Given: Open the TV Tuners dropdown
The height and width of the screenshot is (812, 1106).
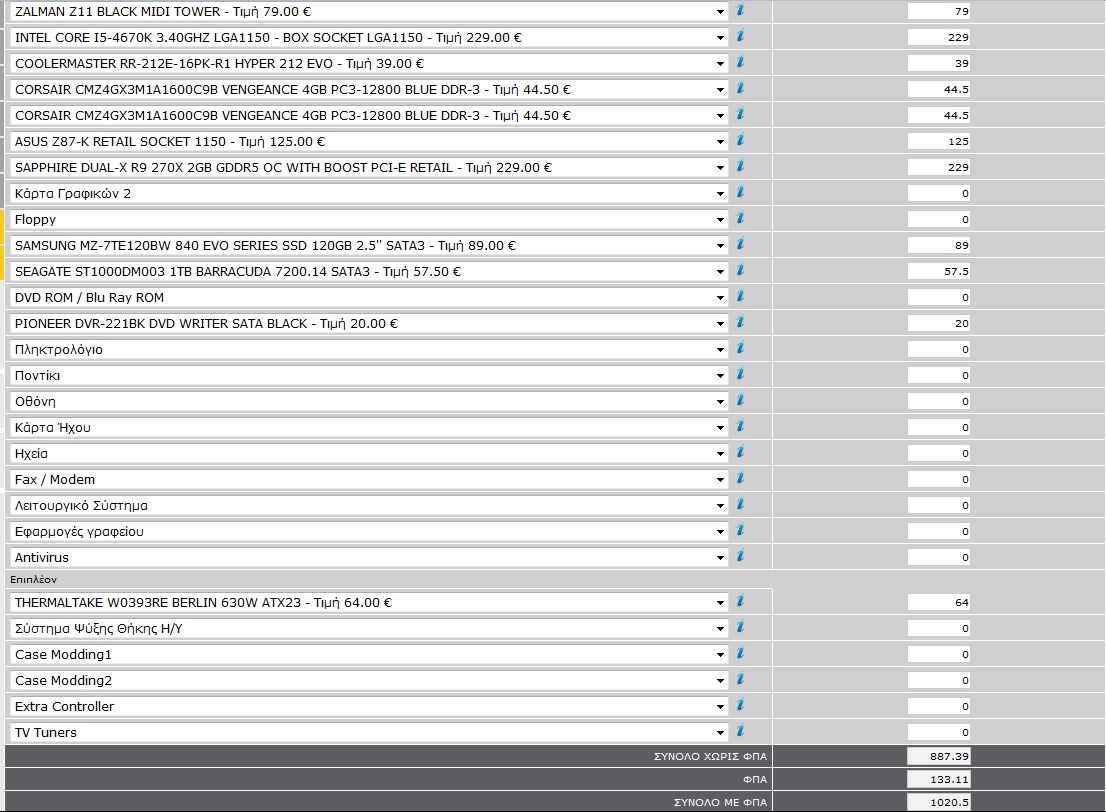Looking at the screenshot, I should click(x=368, y=733).
